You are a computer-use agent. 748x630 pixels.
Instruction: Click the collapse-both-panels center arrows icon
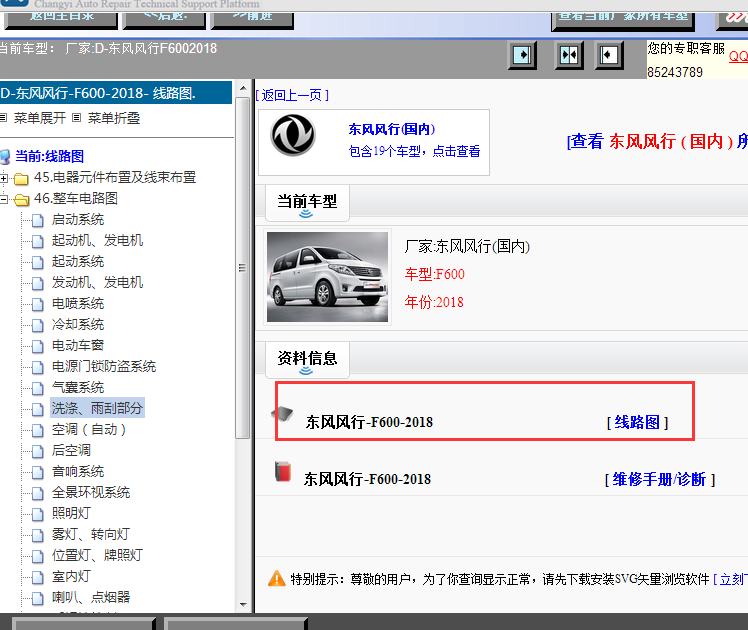pos(569,55)
